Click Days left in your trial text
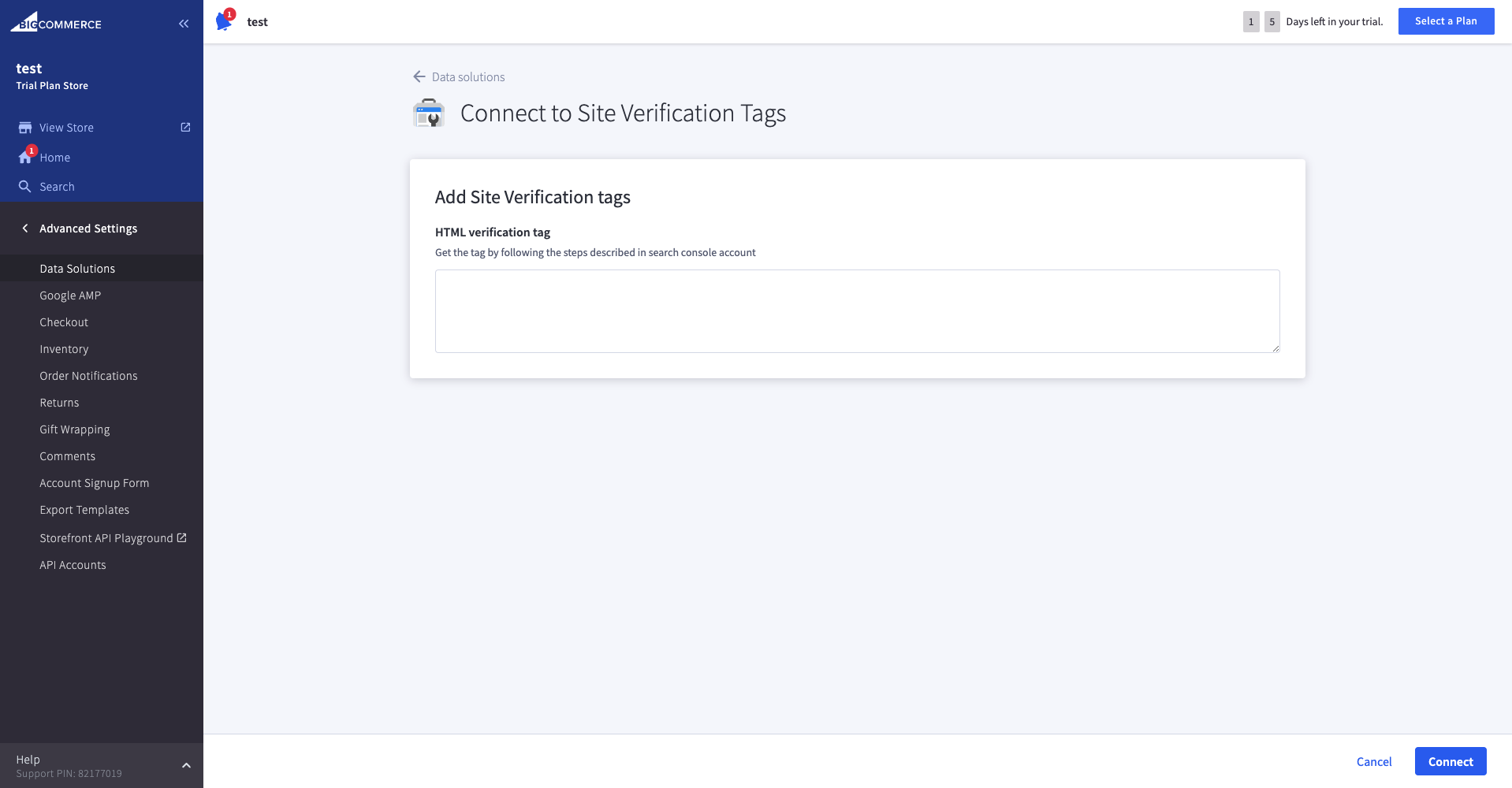This screenshot has height=788, width=1512. pyautogui.click(x=1335, y=21)
